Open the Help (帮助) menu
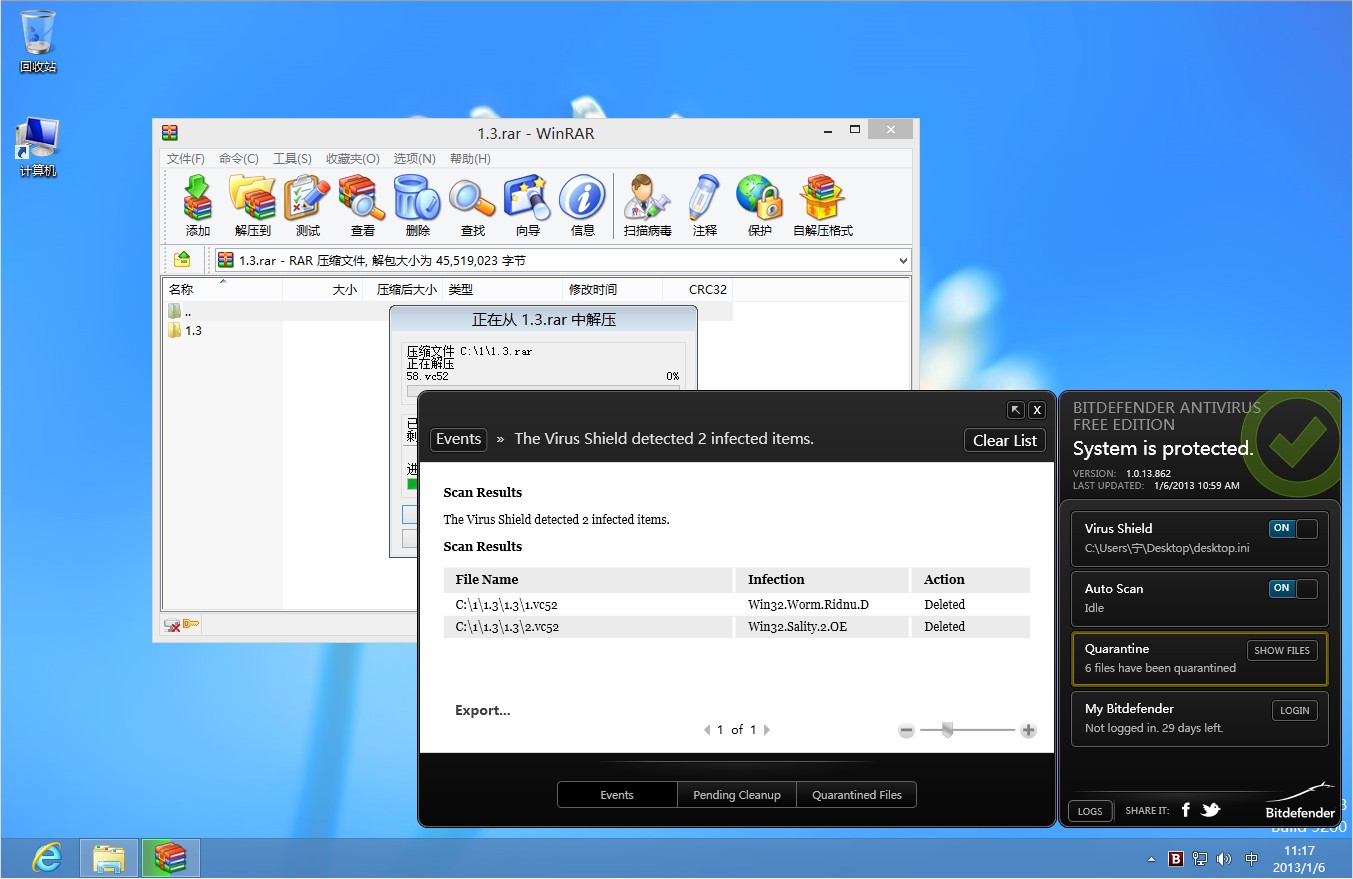Screen dimensions: 1353x879 point(470,159)
